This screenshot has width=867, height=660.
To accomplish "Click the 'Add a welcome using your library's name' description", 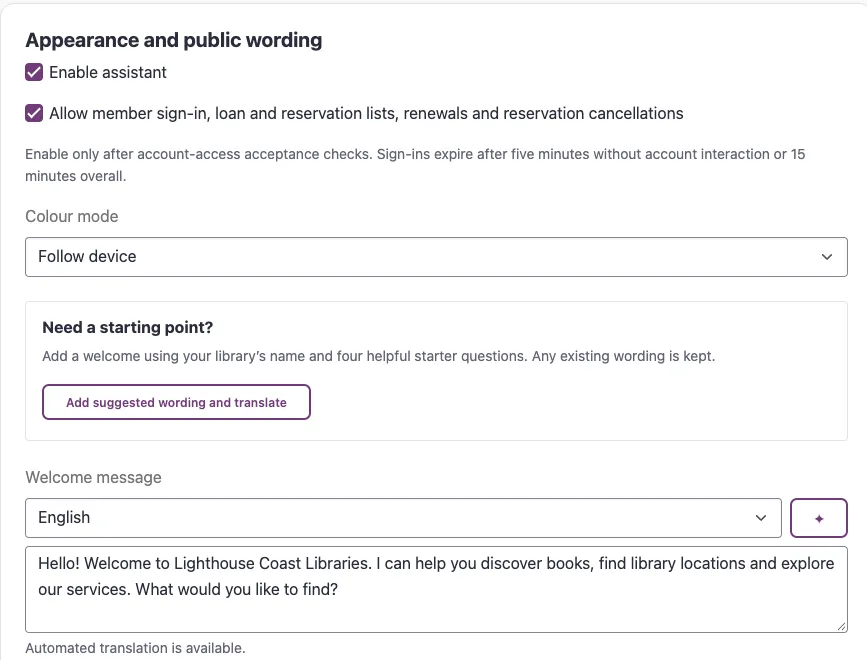I will click(x=379, y=356).
